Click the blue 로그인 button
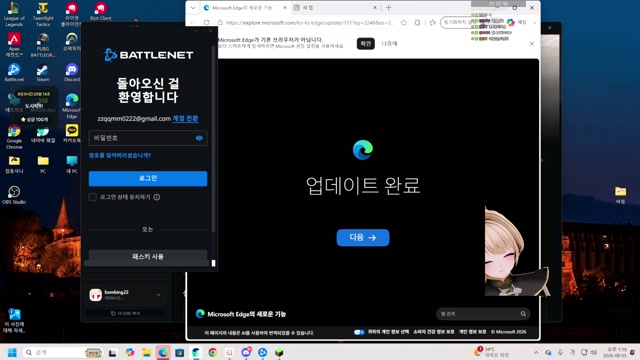Image resolution: width=640 pixels, height=360 pixels. 148,178
